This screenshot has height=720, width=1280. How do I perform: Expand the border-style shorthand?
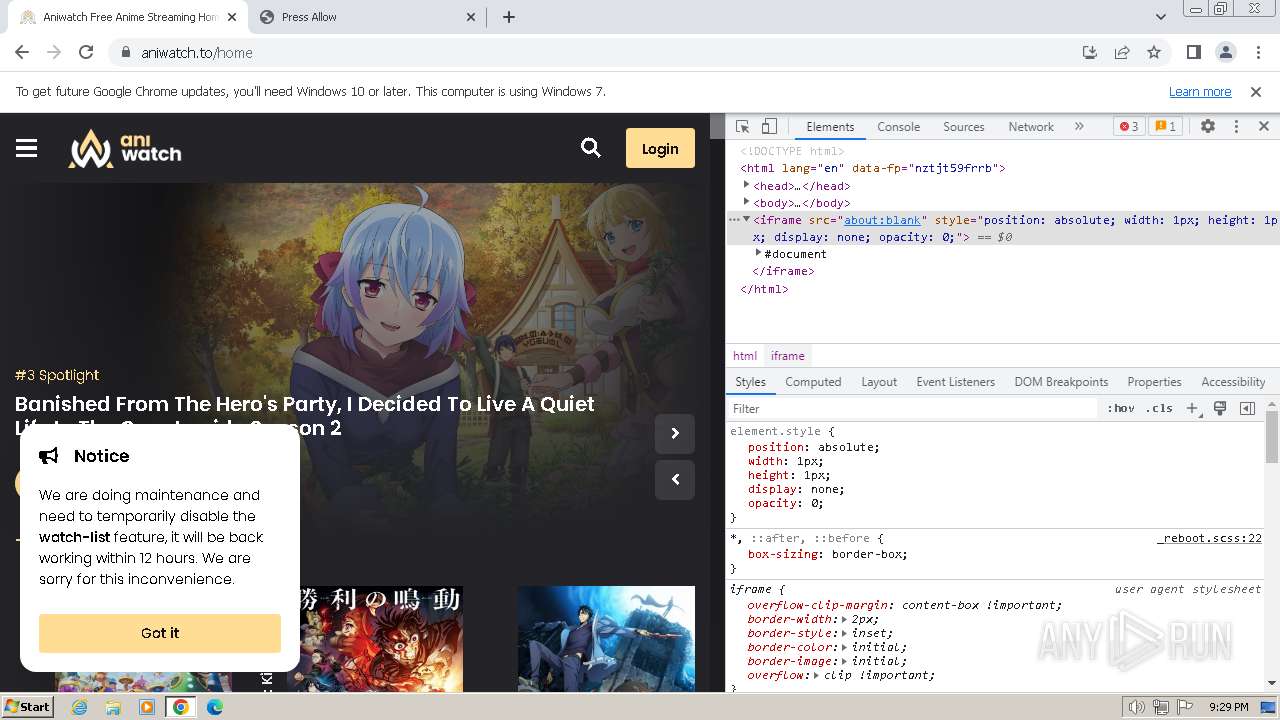[x=844, y=633]
